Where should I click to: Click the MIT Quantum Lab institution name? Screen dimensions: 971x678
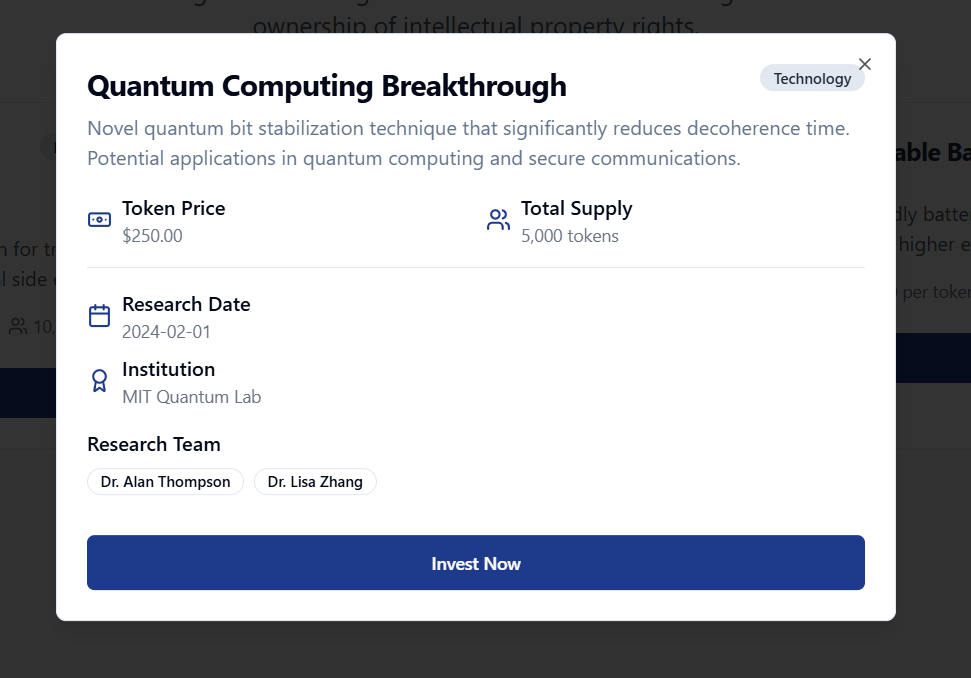[x=191, y=397]
